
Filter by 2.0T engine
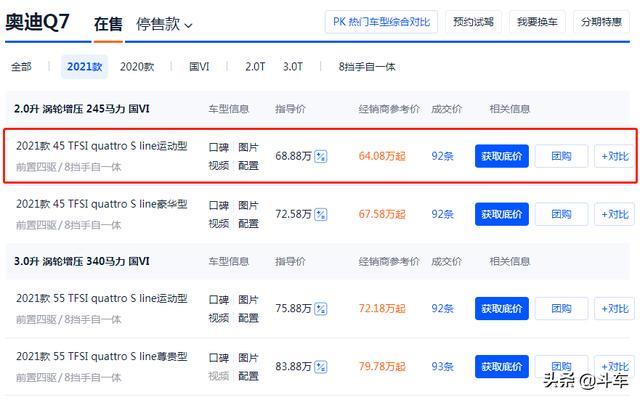coord(255,67)
